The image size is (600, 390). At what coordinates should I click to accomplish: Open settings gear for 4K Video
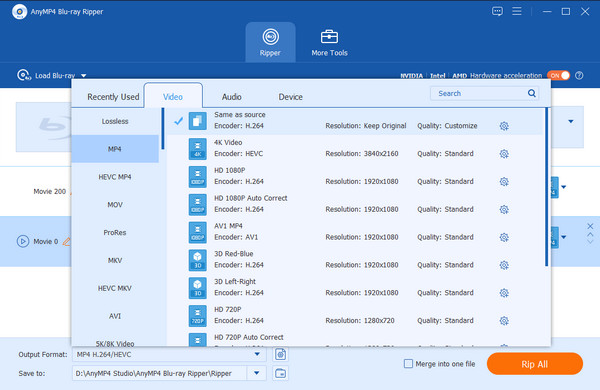point(504,154)
